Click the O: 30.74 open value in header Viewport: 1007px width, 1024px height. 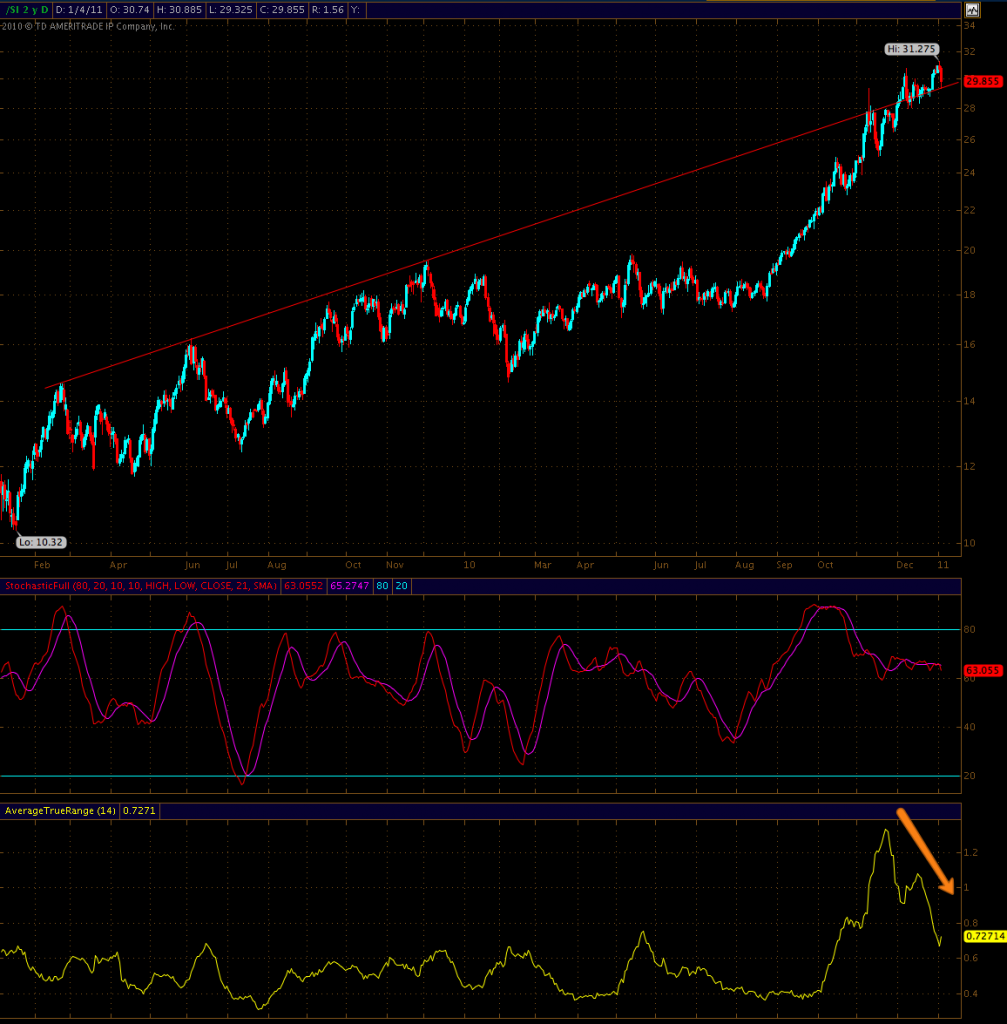(131, 10)
